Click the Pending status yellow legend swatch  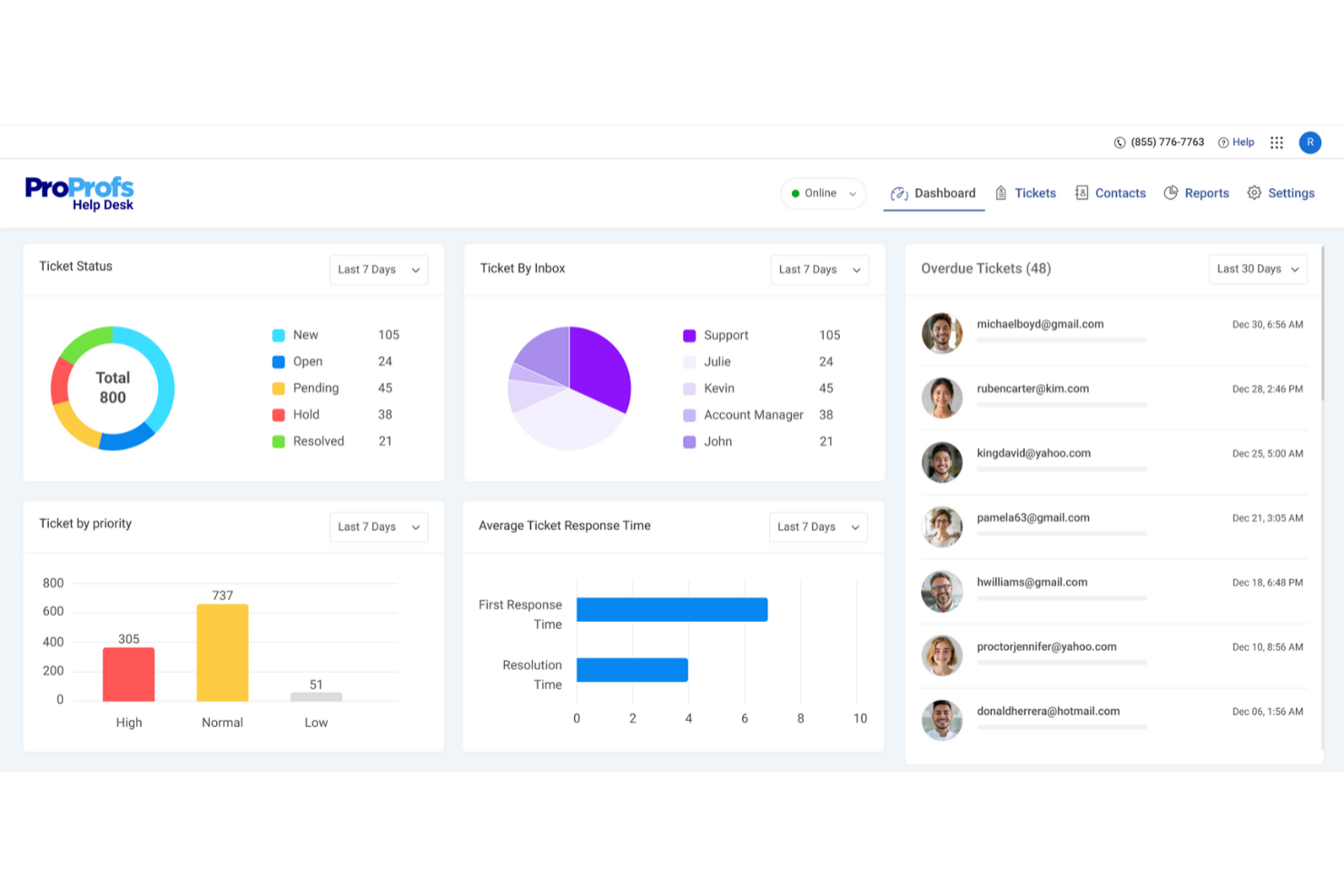[x=279, y=389]
